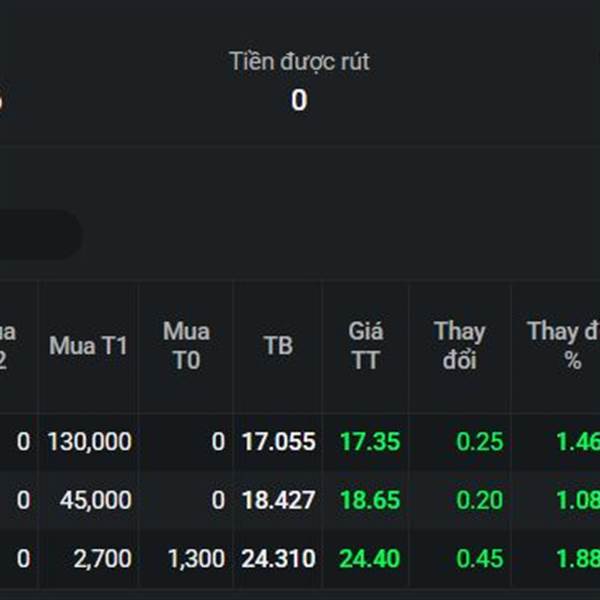
Task: Click market price 17.35
Action: (369, 442)
